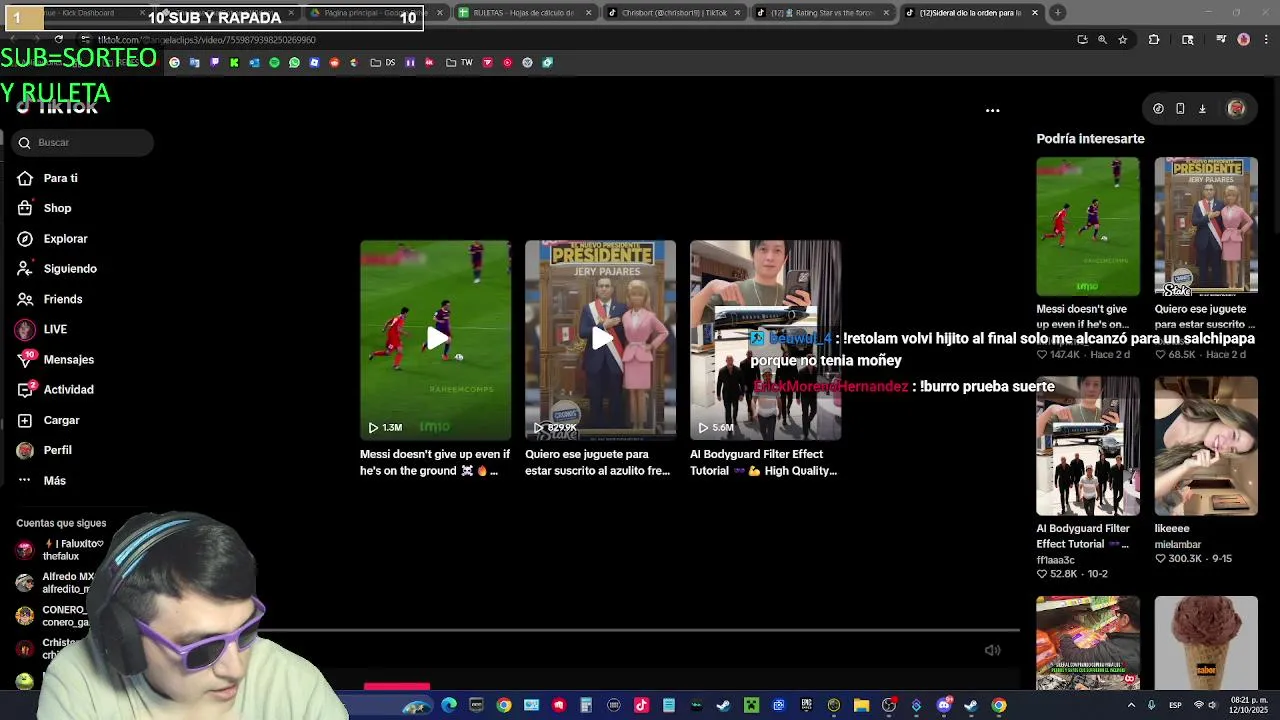
Task: Open the ice cream cone video thumbnail
Action: [x=1206, y=643]
